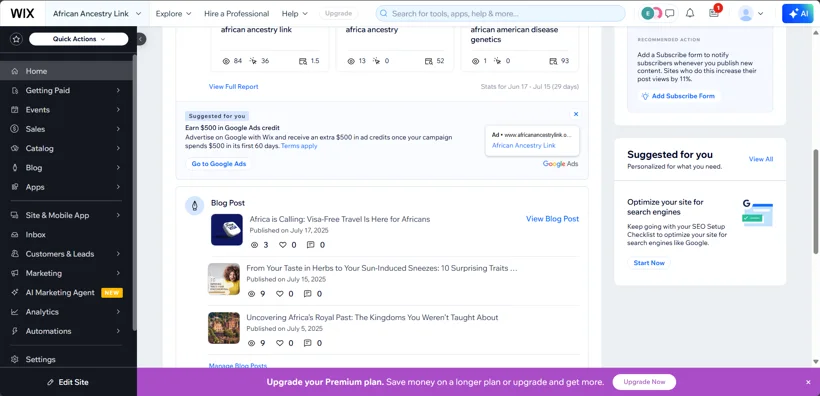Click likes heart icon on Visa-Free Travel post
Screen dimensions: 820x396
(283, 245)
